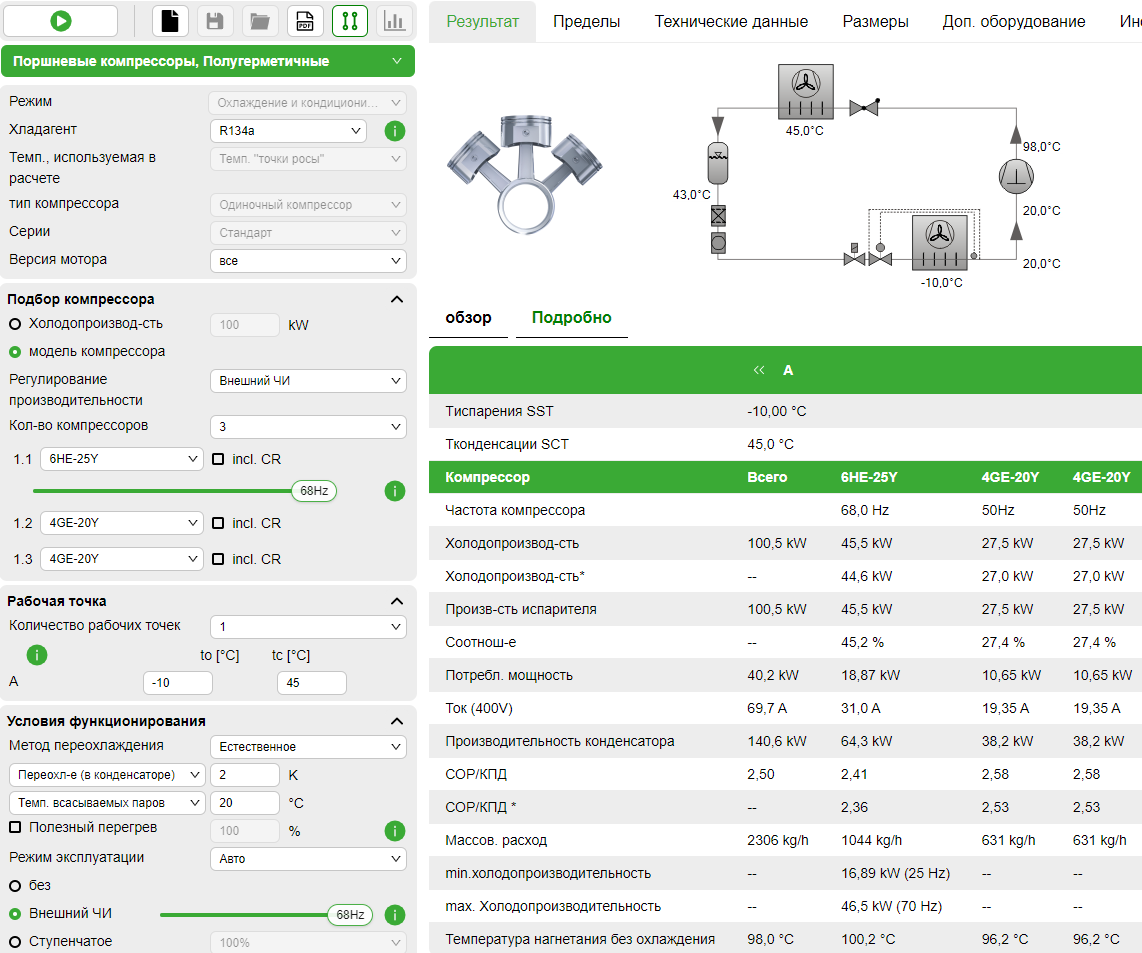Switch to the Пределы tab
The width and height of the screenshot is (1142, 953).
586,21
